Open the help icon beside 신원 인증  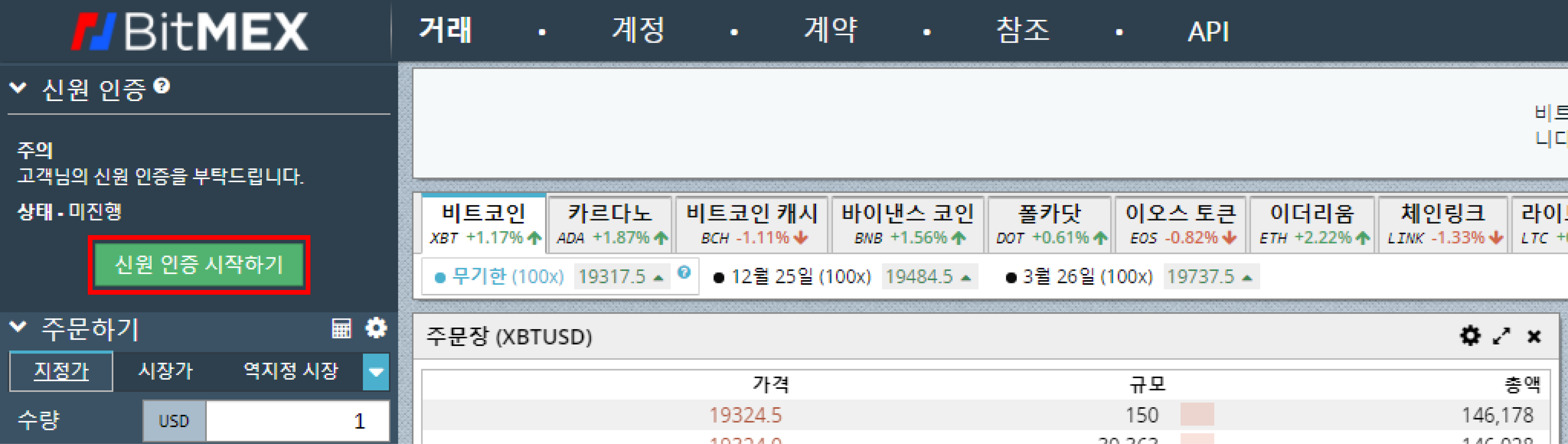(161, 86)
